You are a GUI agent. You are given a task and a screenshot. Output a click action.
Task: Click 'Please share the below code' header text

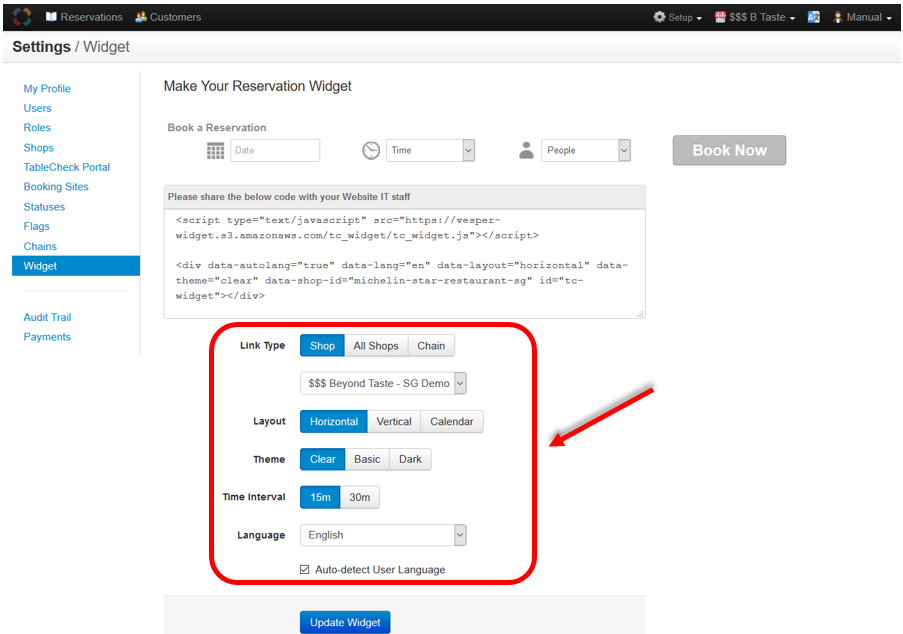point(289,197)
